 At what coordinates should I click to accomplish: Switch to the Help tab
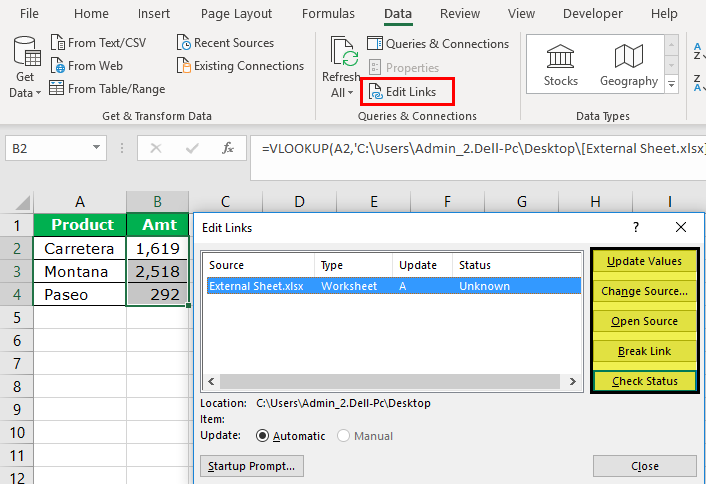pos(664,14)
